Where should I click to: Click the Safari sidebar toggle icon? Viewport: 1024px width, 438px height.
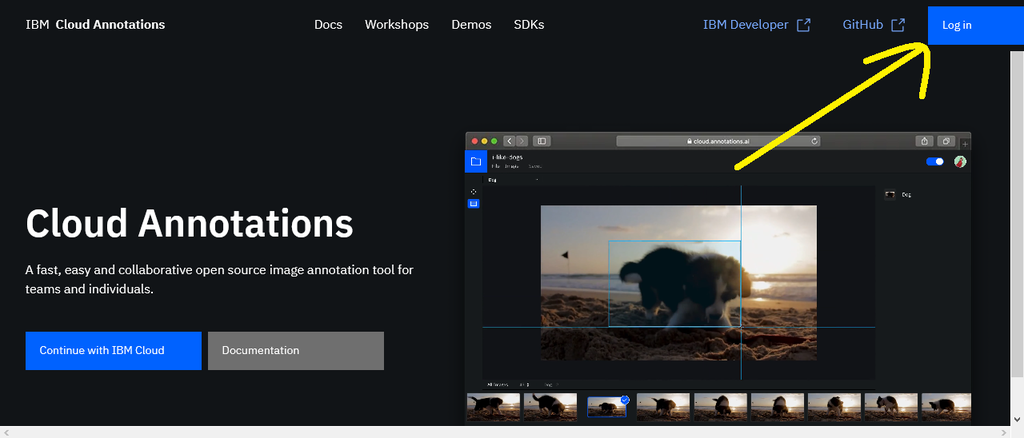542,141
